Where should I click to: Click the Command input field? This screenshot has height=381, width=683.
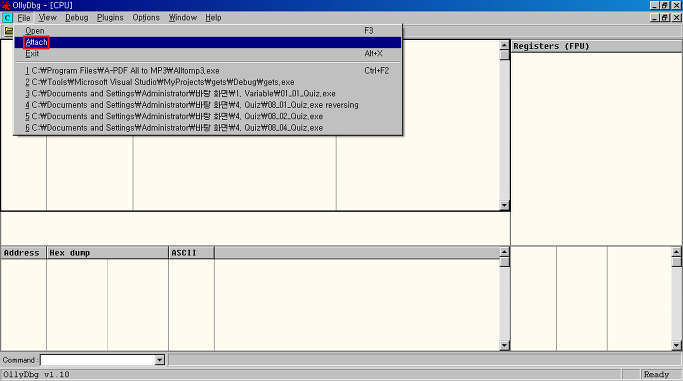98,360
